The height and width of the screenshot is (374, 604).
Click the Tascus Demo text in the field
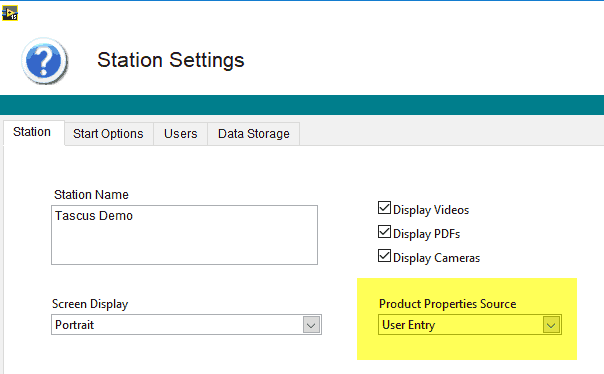[x=94, y=216]
